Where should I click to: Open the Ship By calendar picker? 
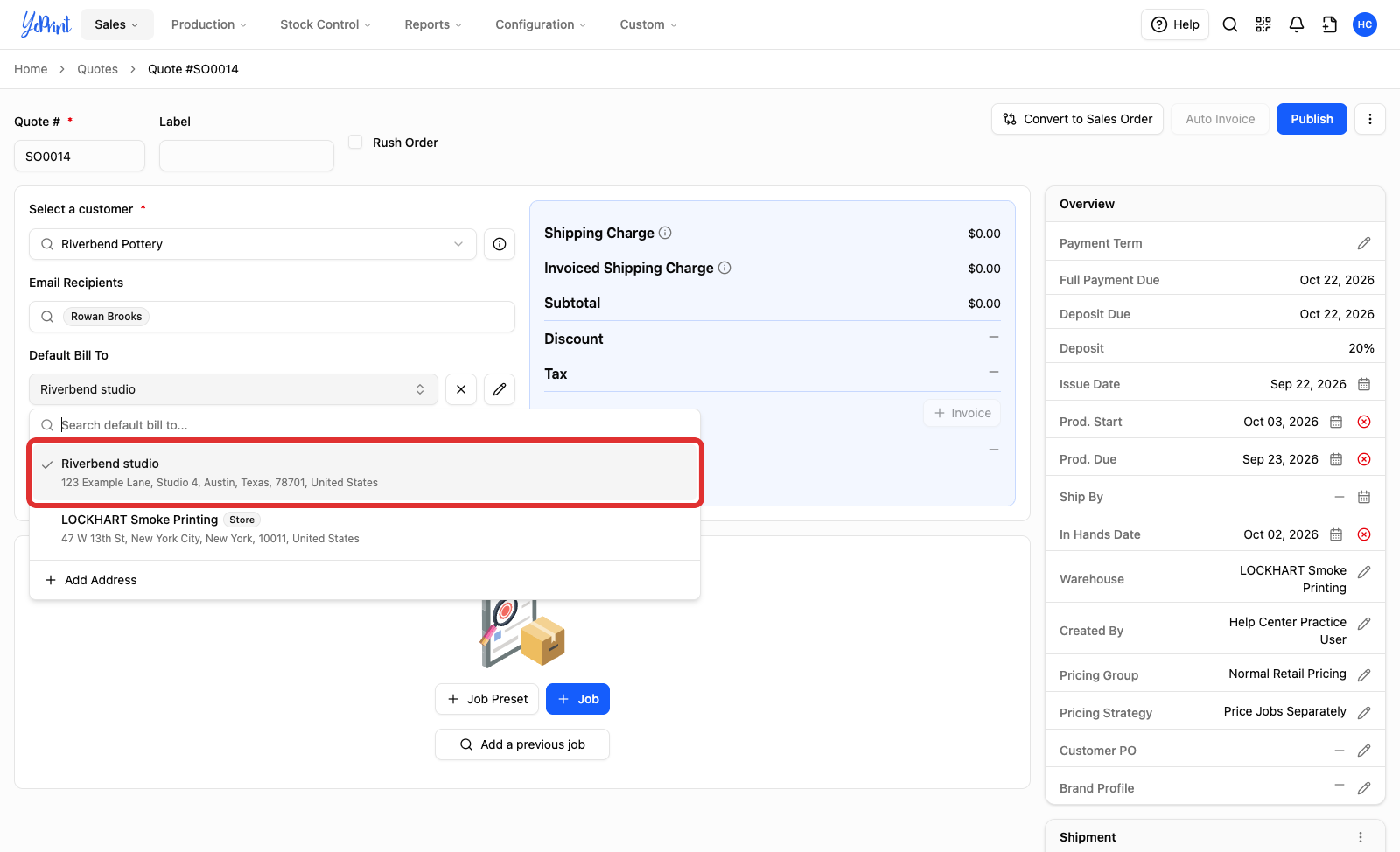tap(1364, 497)
